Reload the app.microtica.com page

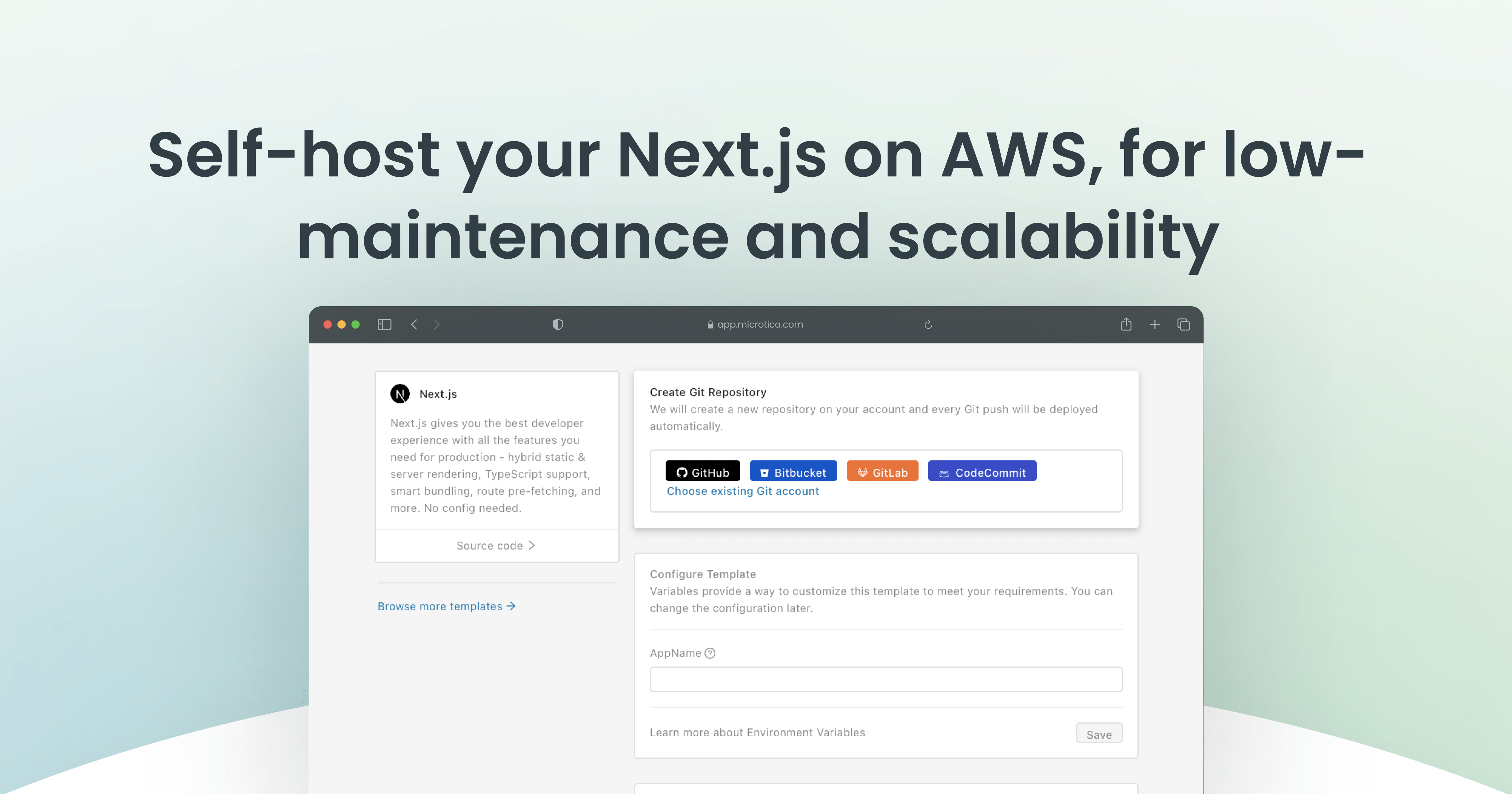(928, 324)
